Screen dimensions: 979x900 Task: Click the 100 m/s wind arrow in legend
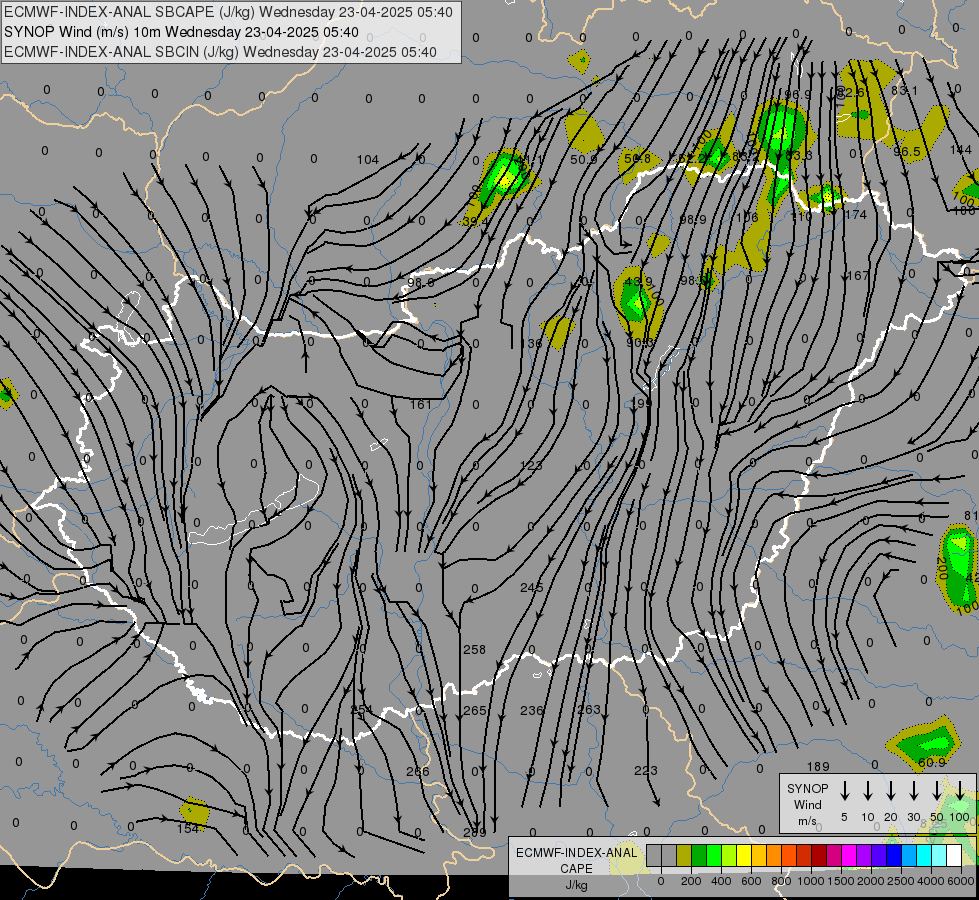pos(960,790)
